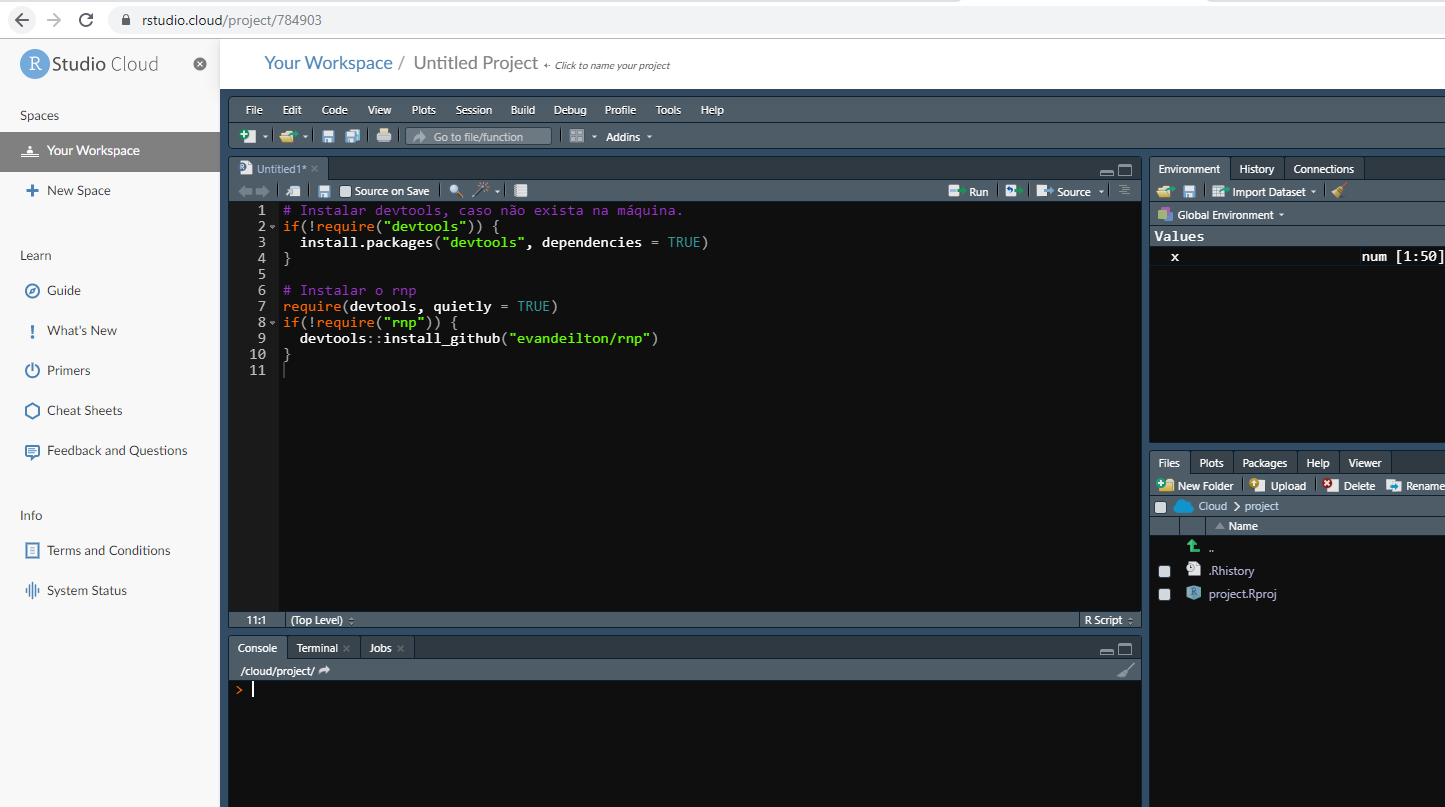
Task: Click in the Console prompt line
Action: [685, 690]
